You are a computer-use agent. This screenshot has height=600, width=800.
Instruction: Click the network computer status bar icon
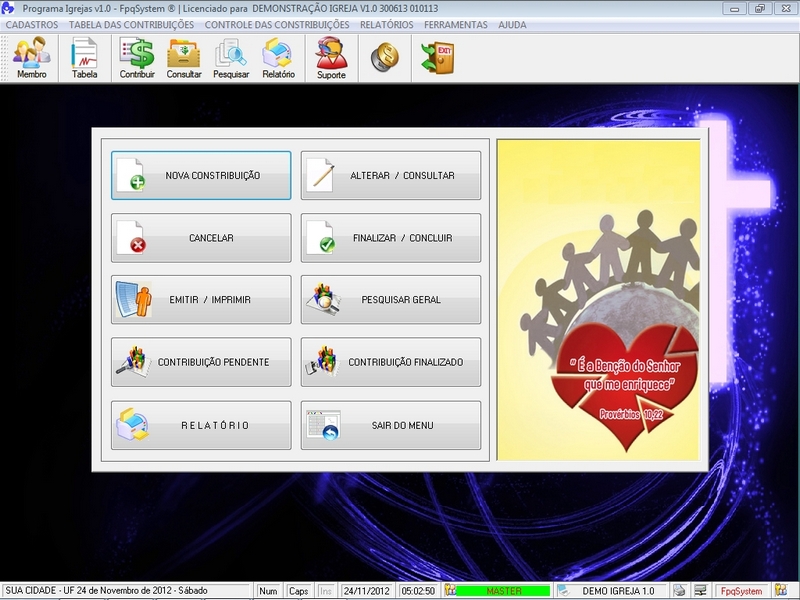701,590
